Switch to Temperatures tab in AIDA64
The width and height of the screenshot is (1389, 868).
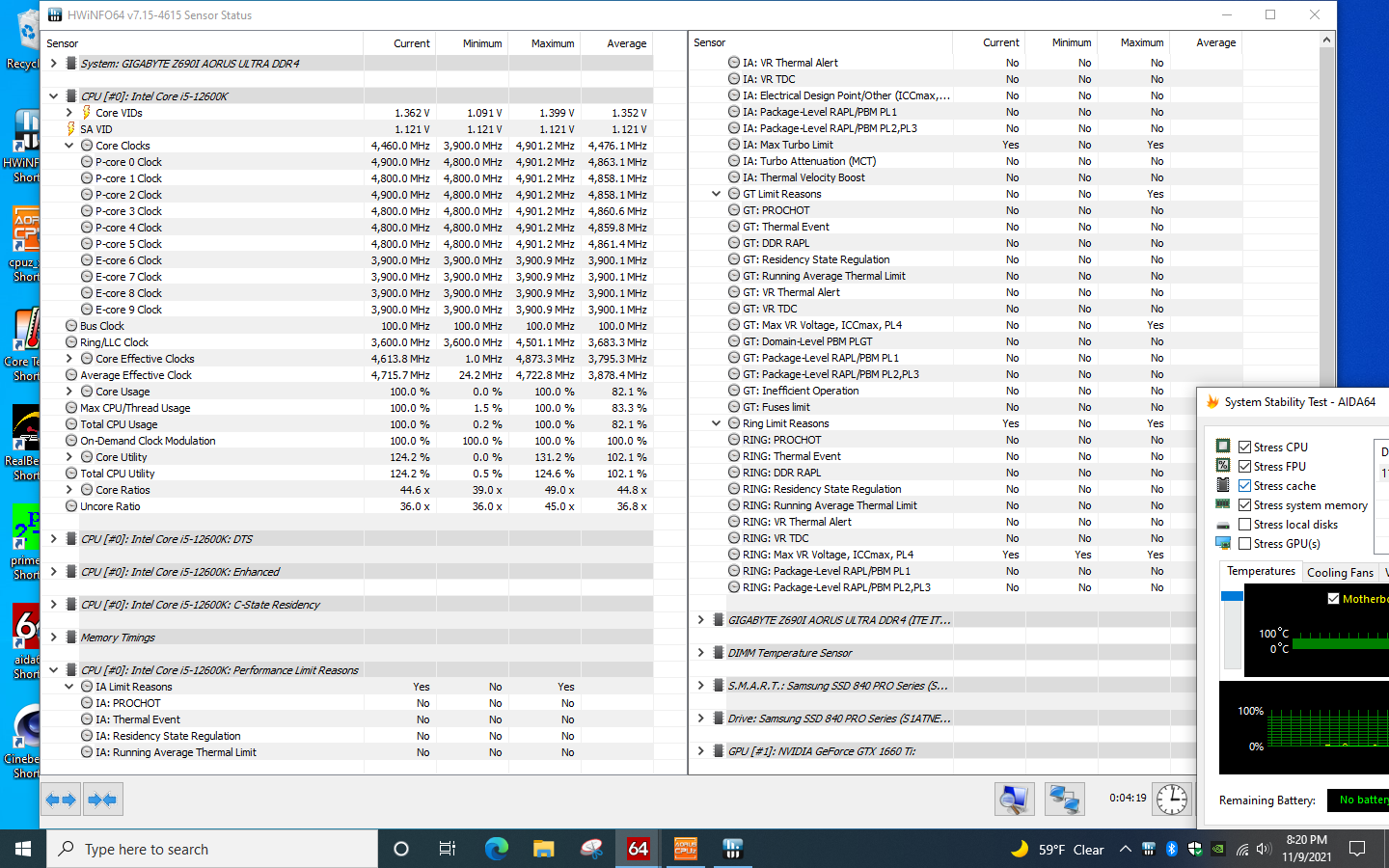1261,571
